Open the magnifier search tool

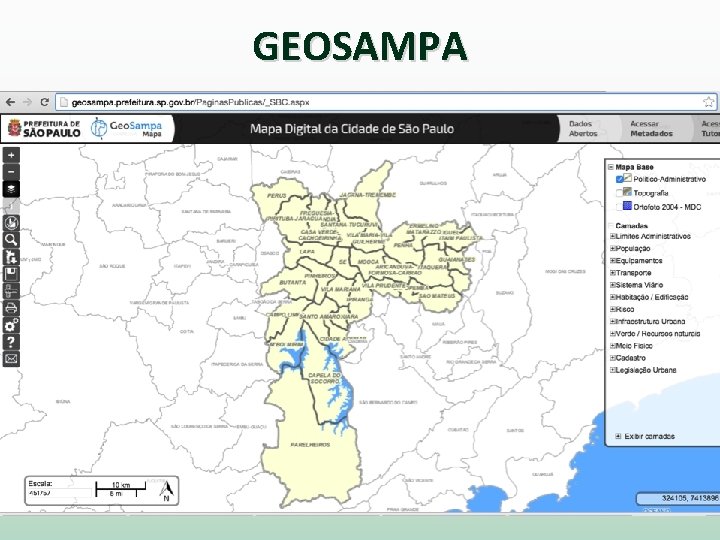11,240
